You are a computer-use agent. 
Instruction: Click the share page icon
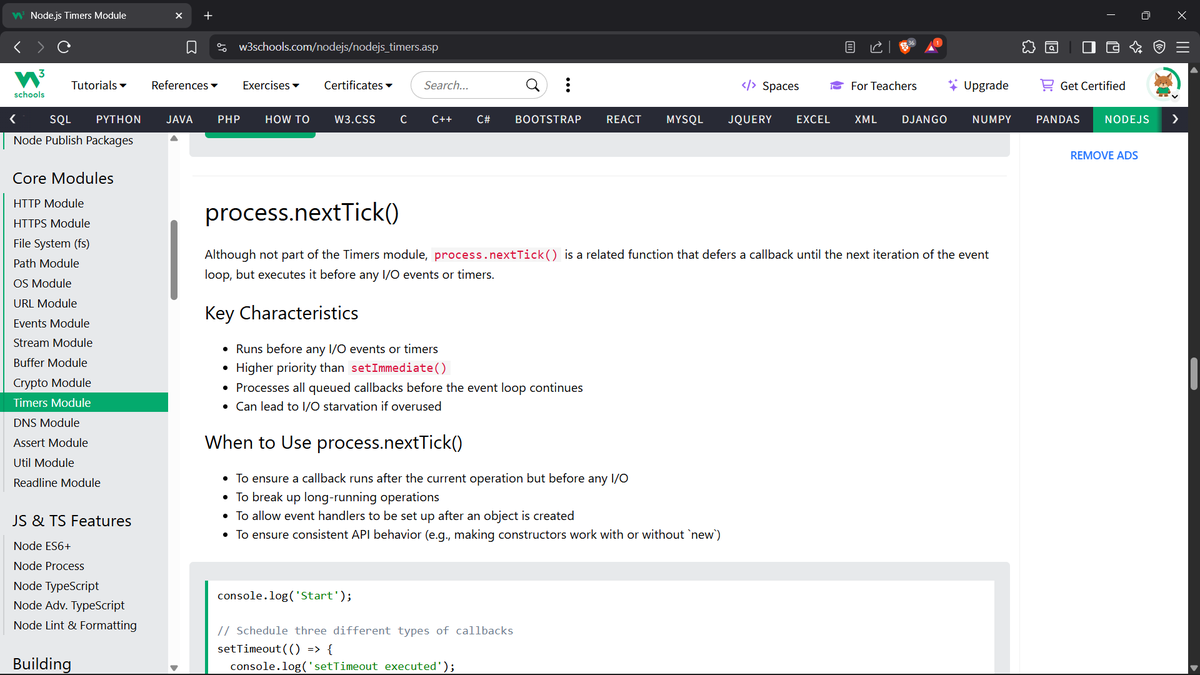(877, 47)
